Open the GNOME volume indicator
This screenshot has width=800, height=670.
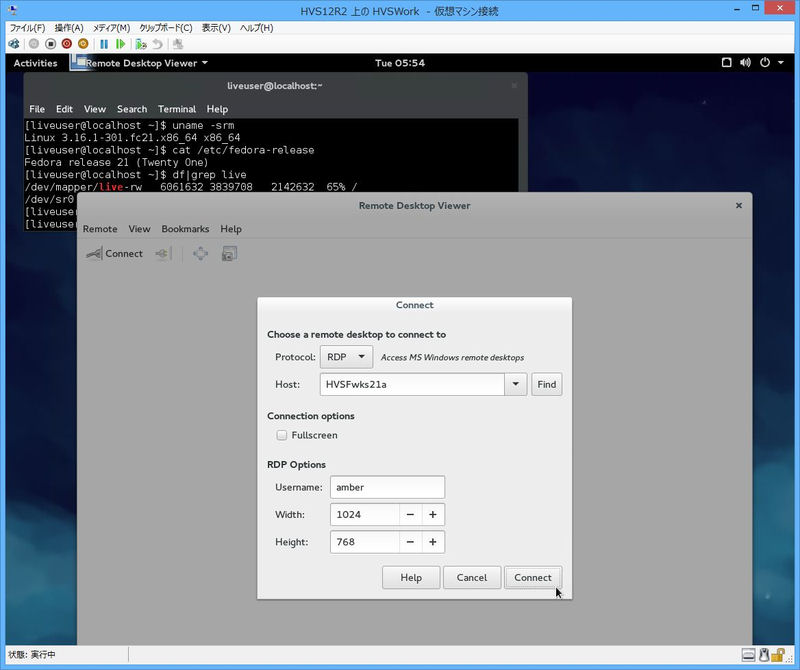pos(745,63)
